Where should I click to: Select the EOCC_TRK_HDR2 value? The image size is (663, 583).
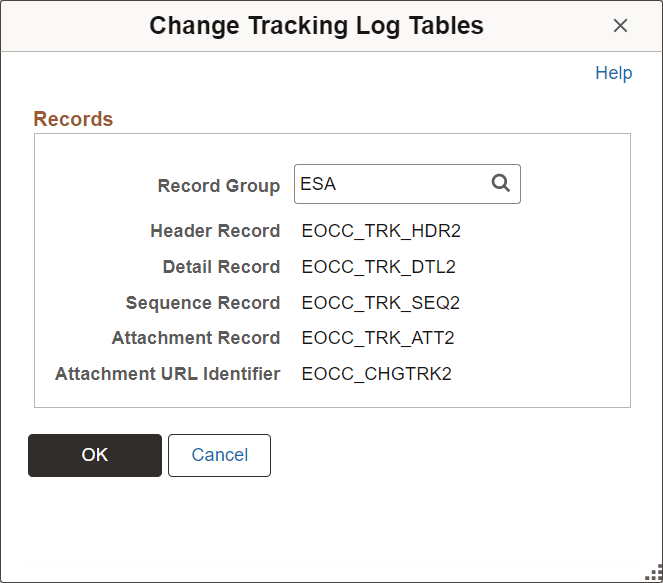click(x=381, y=231)
